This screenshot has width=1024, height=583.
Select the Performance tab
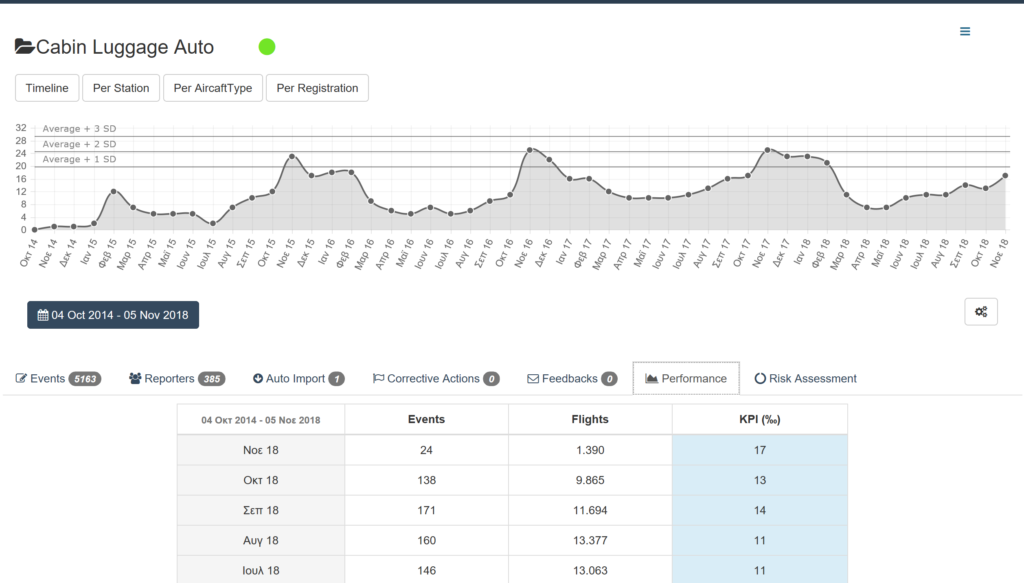[686, 379]
